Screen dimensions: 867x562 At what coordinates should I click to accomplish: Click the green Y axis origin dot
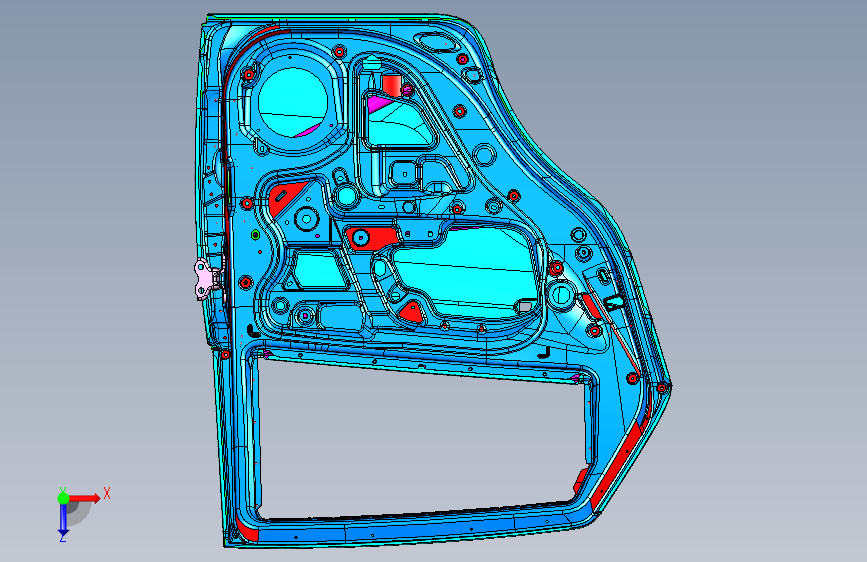[63, 498]
